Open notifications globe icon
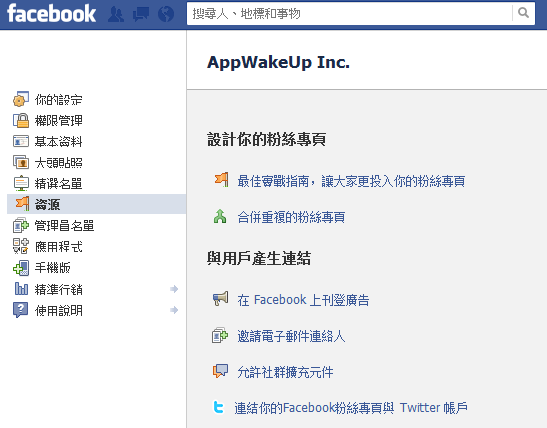Viewport: 547px width, 428px height. pyautogui.click(x=166, y=14)
